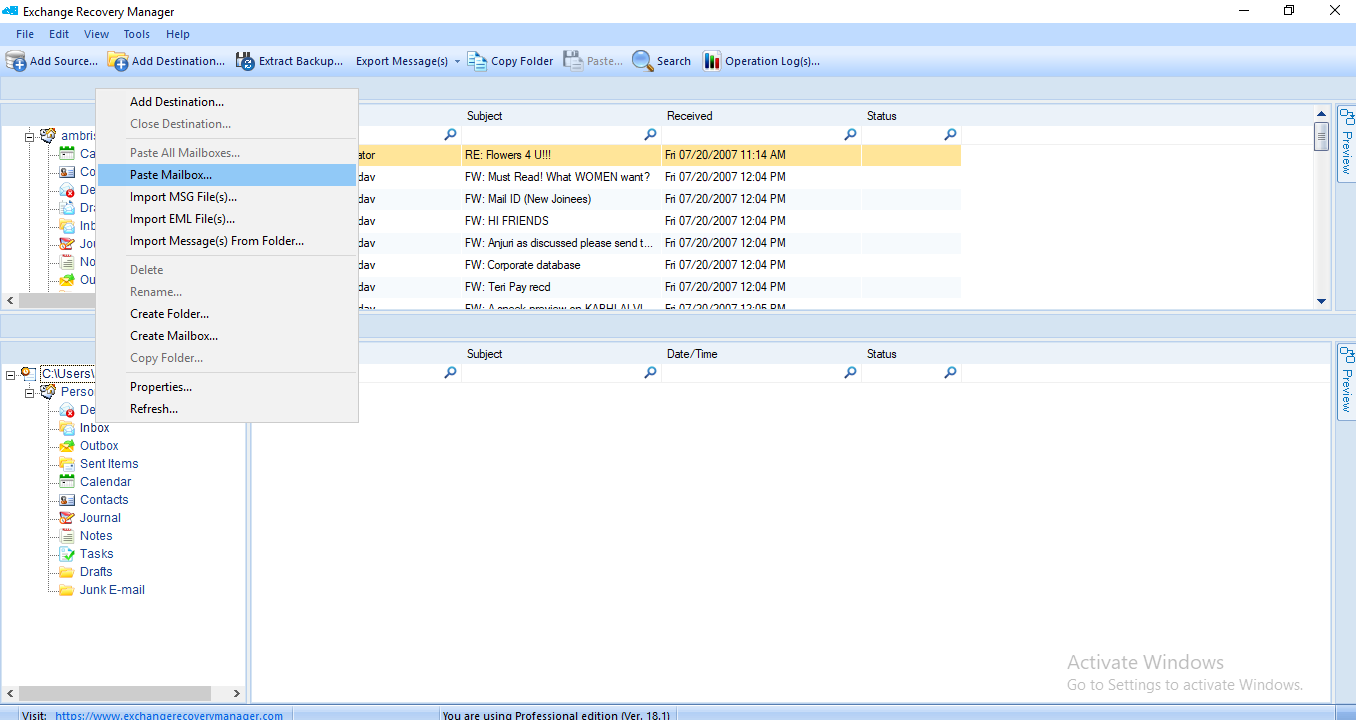1356x720 pixels.
Task: Choose Create Mailbox... from context menu
Action: click(x=227, y=336)
